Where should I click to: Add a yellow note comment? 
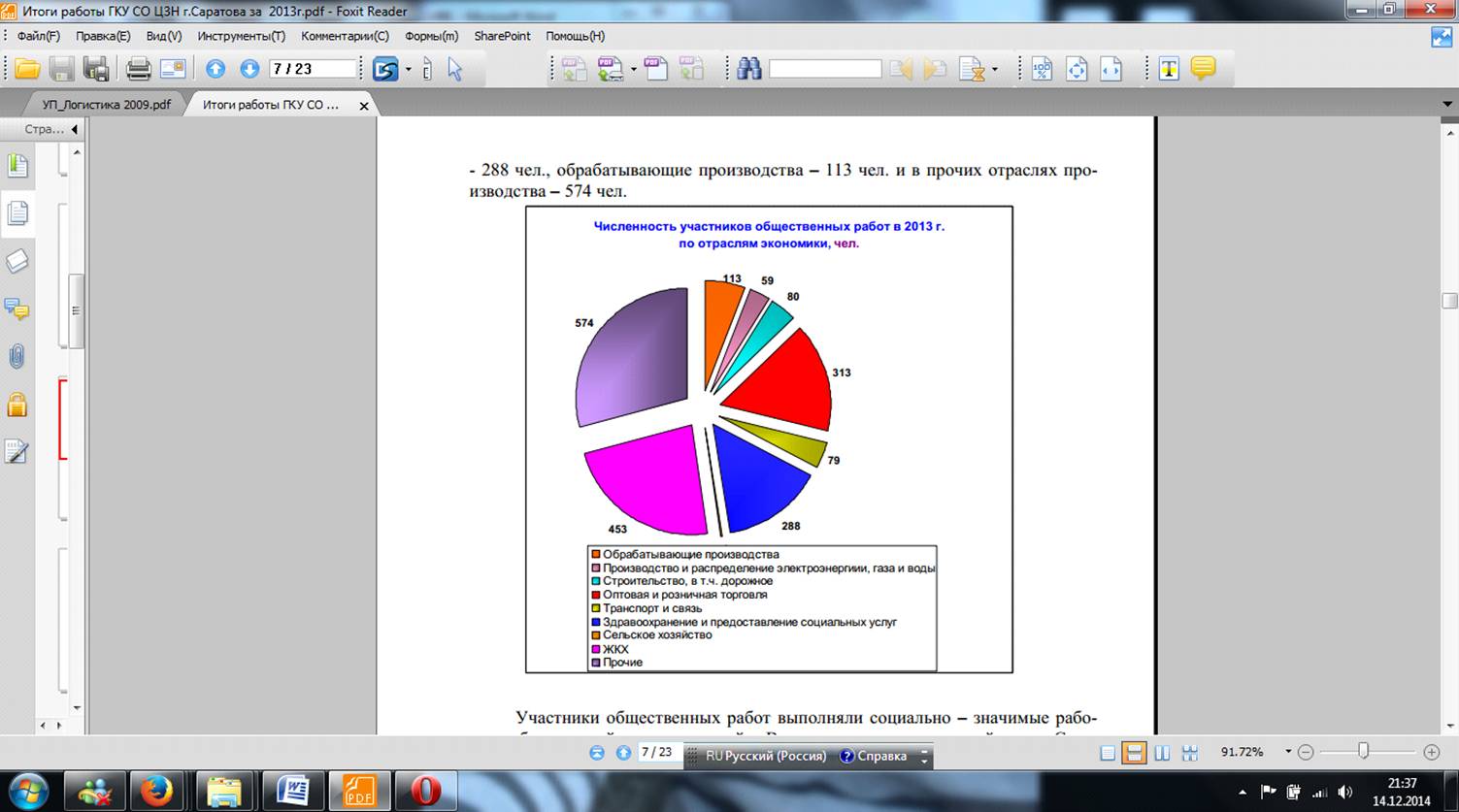(x=1203, y=69)
